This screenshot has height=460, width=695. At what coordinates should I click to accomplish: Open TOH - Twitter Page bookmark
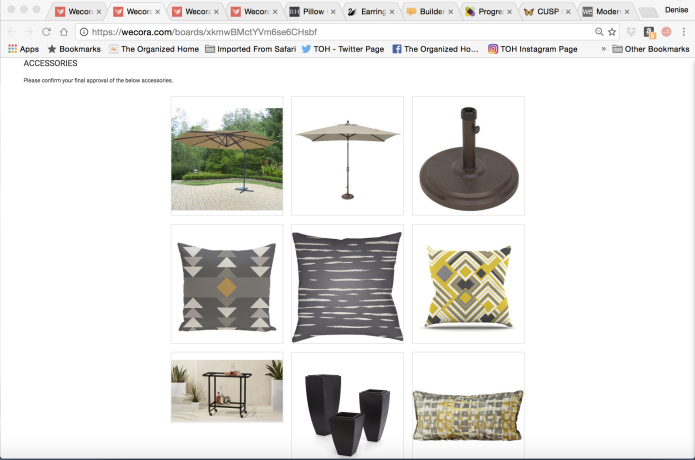343,49
